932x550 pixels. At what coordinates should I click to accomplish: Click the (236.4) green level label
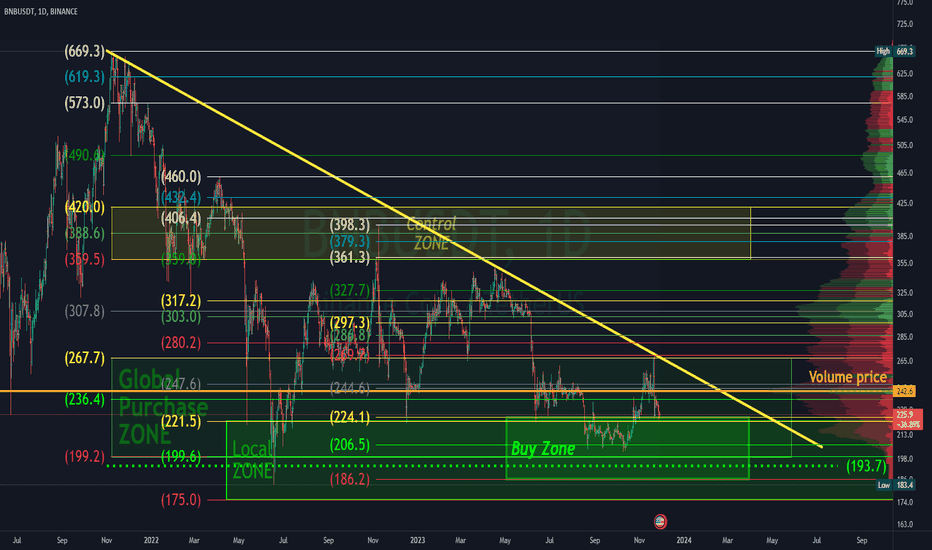84,399
